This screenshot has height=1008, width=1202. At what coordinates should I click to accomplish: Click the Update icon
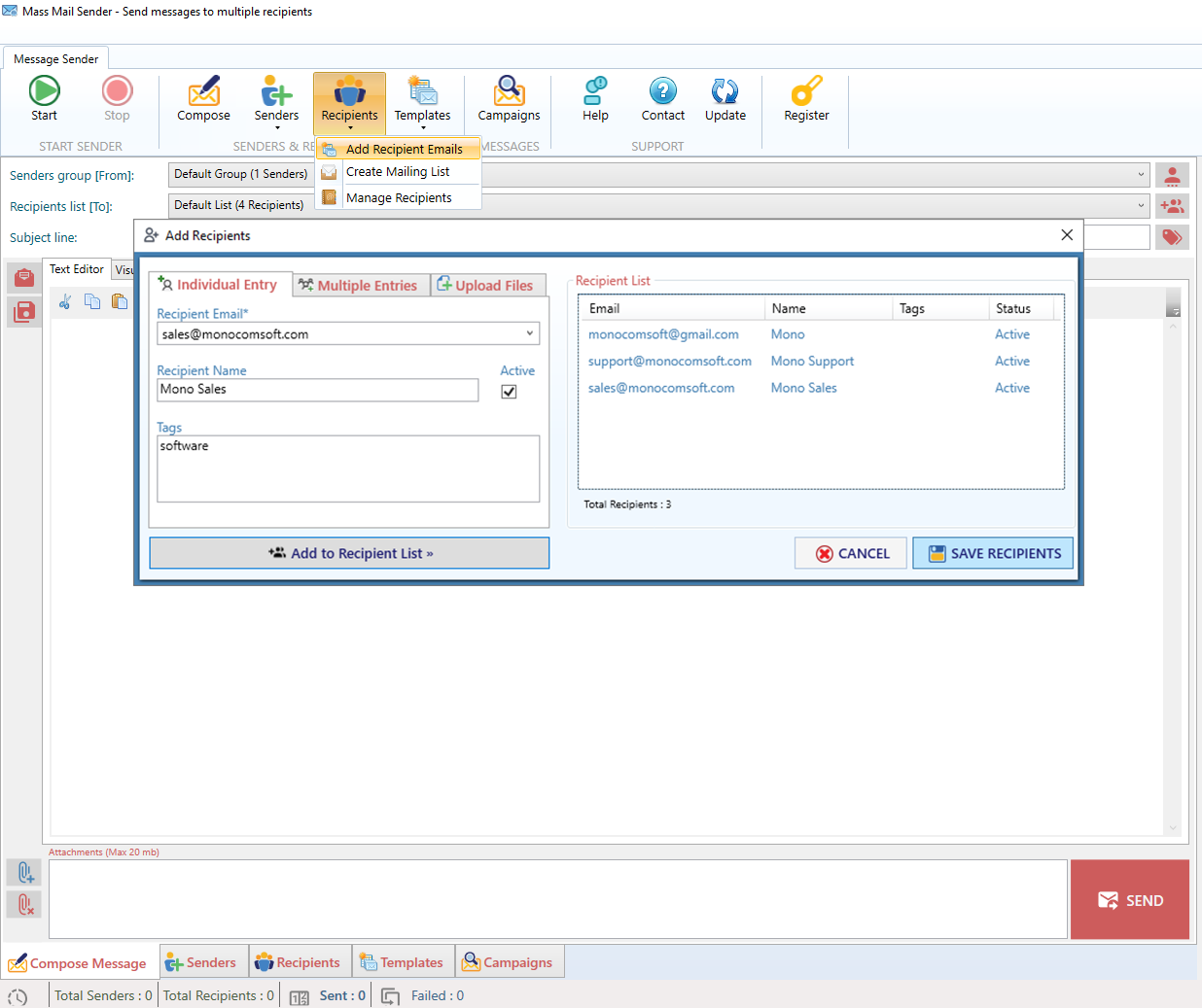[725, 91]
